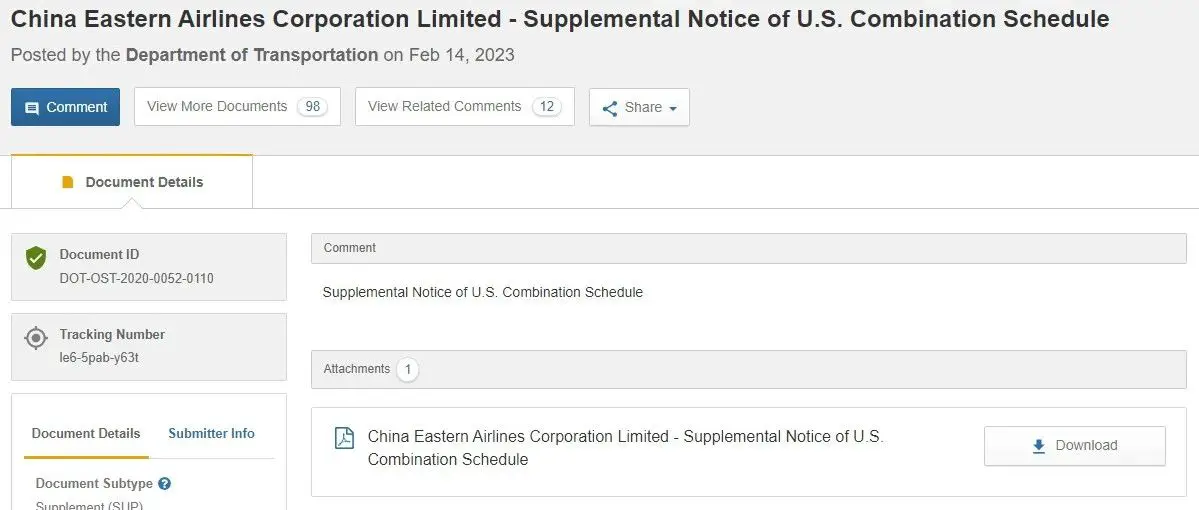This screenshot has width=1199, height=510.
Task: Click the yellow document icon in Document Details tab
Action: click(68, 182)
